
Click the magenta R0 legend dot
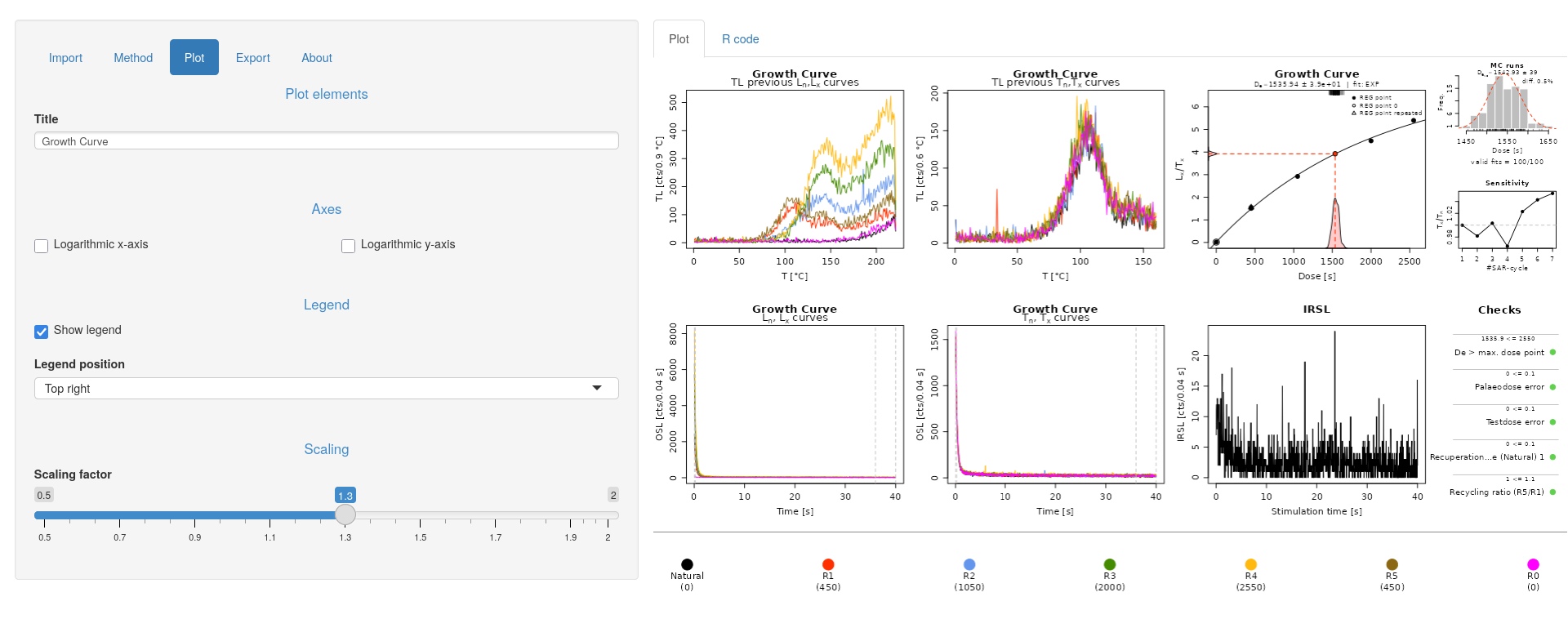(x=1533, y=564)
